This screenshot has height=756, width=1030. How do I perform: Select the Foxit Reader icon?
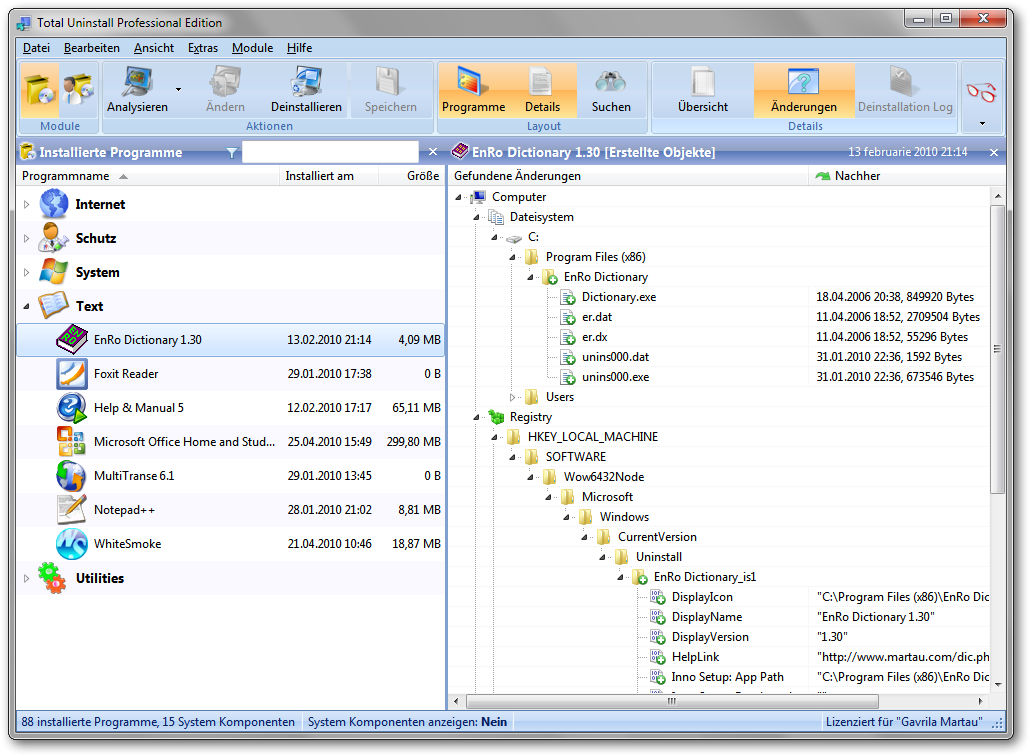pyautogui.click(x=72, y=374)
